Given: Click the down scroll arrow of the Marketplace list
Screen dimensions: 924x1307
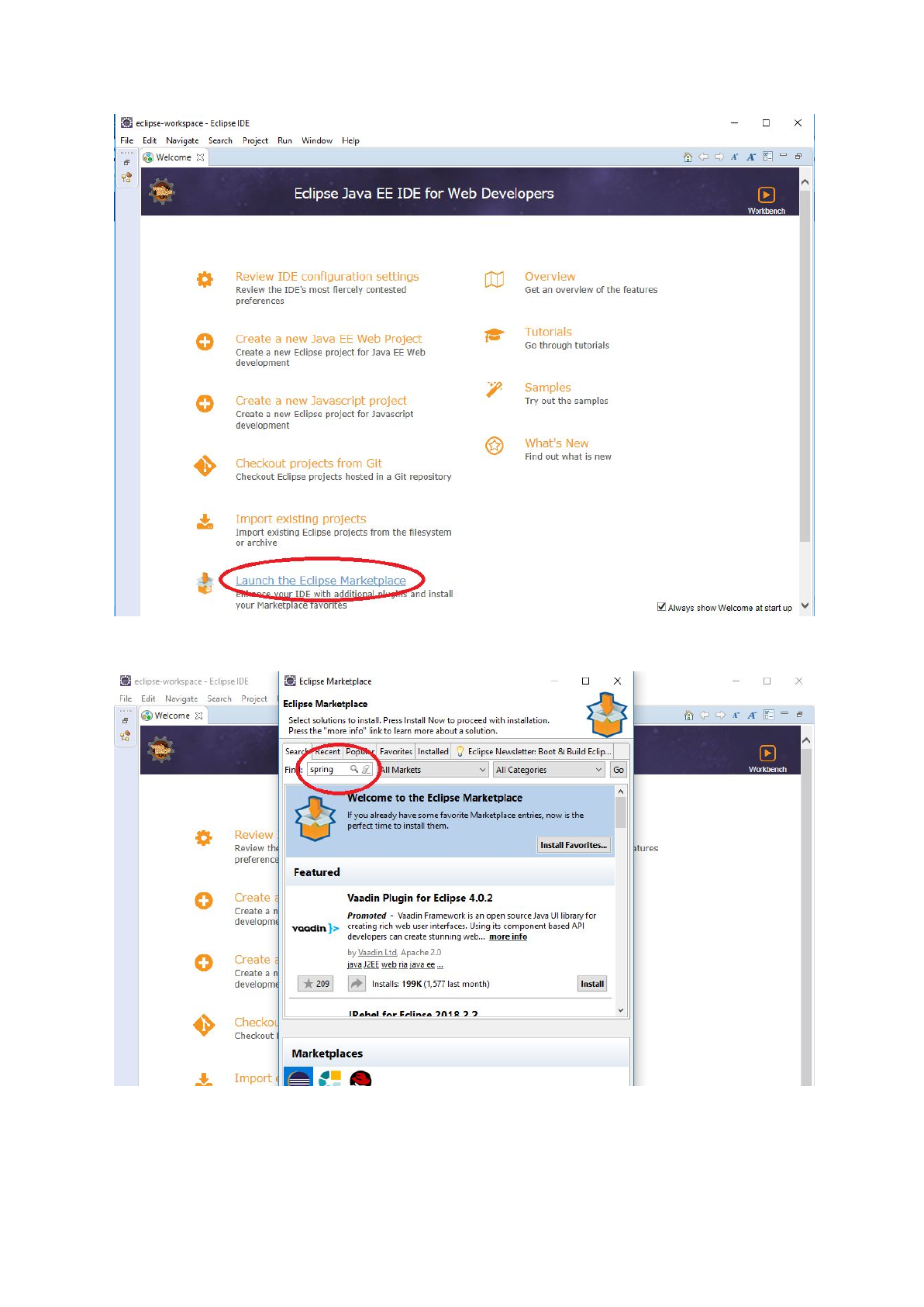Looking at the screenshot, I should click(620, 1011).
